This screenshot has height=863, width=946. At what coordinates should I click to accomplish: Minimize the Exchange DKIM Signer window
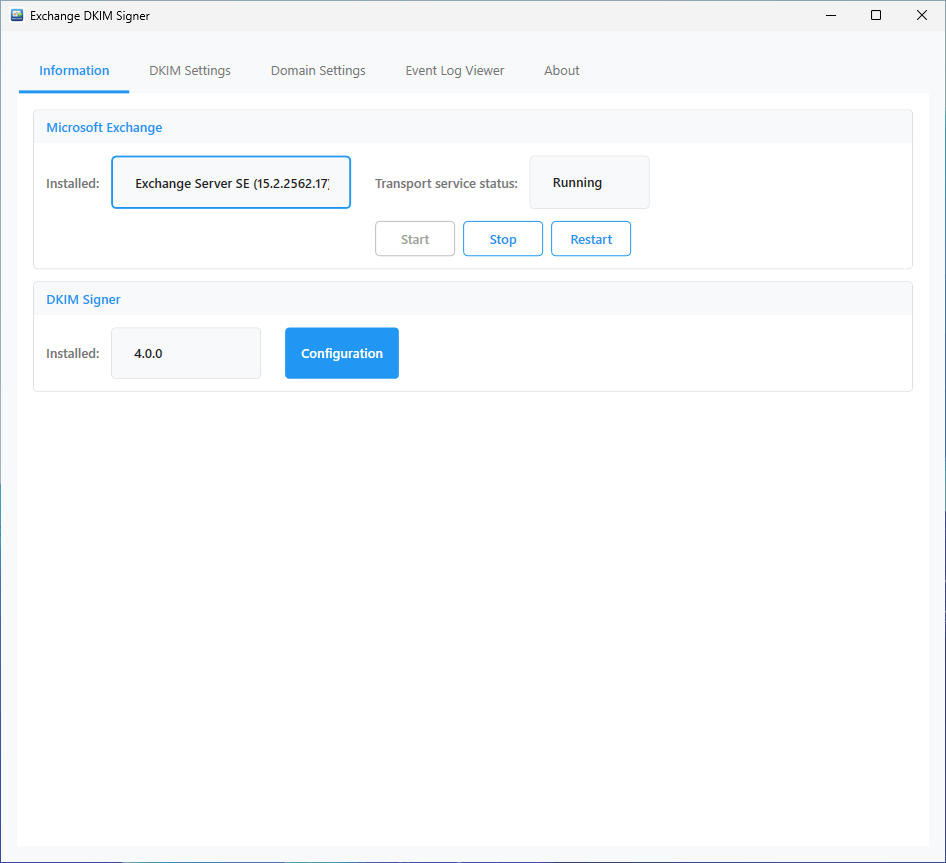[x=830, y=16]
